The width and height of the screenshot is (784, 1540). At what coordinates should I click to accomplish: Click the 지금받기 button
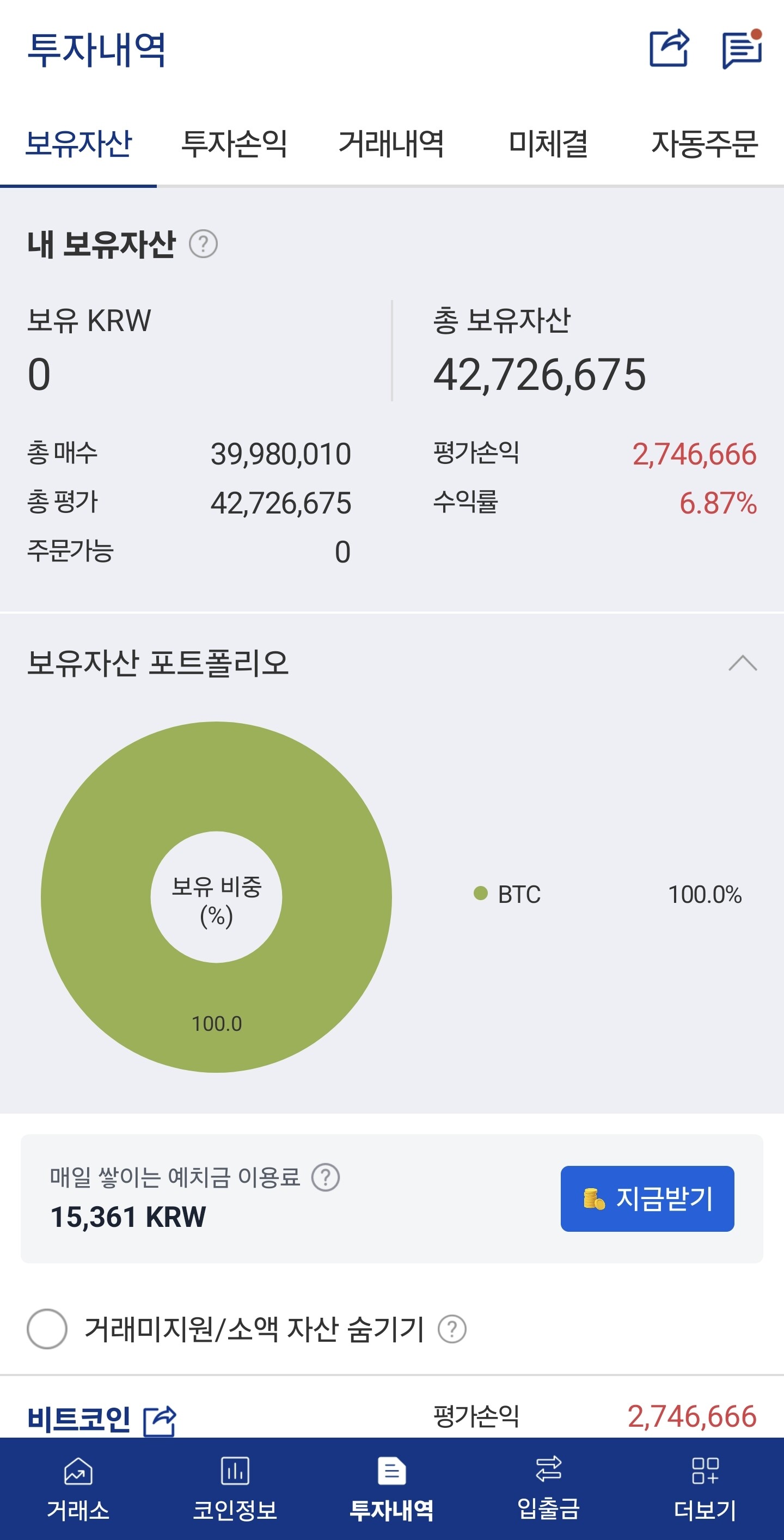tap(647, 1199)
